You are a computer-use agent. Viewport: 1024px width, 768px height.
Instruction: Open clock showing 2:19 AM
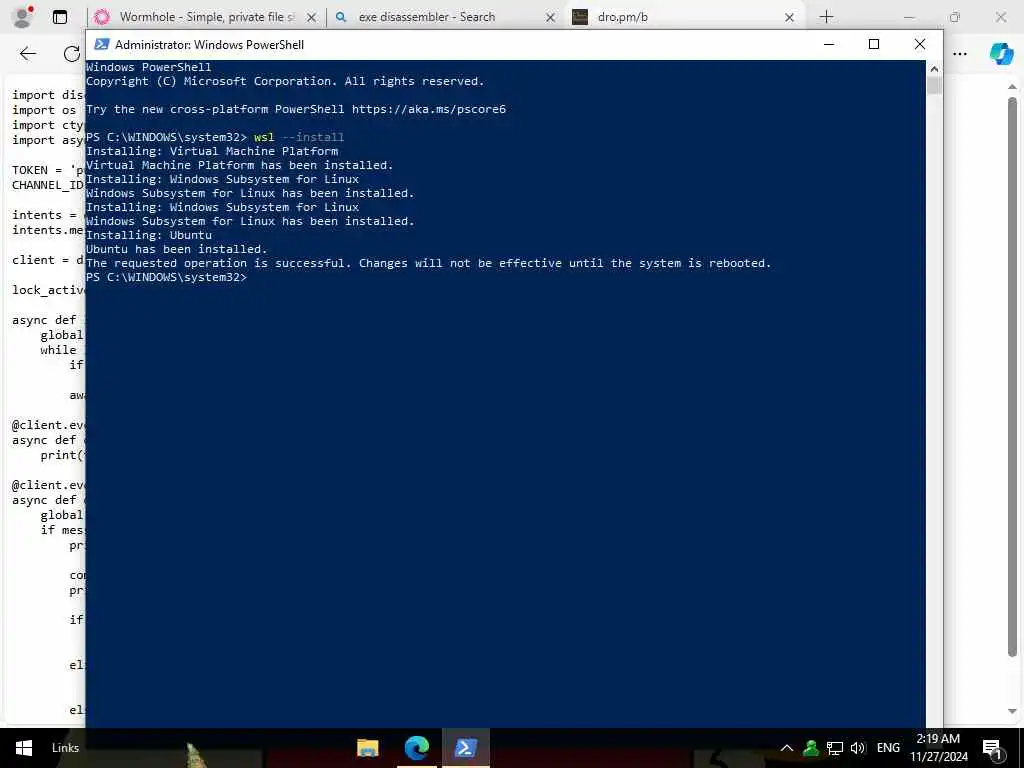pyautogui.click(x=938, y=748)
